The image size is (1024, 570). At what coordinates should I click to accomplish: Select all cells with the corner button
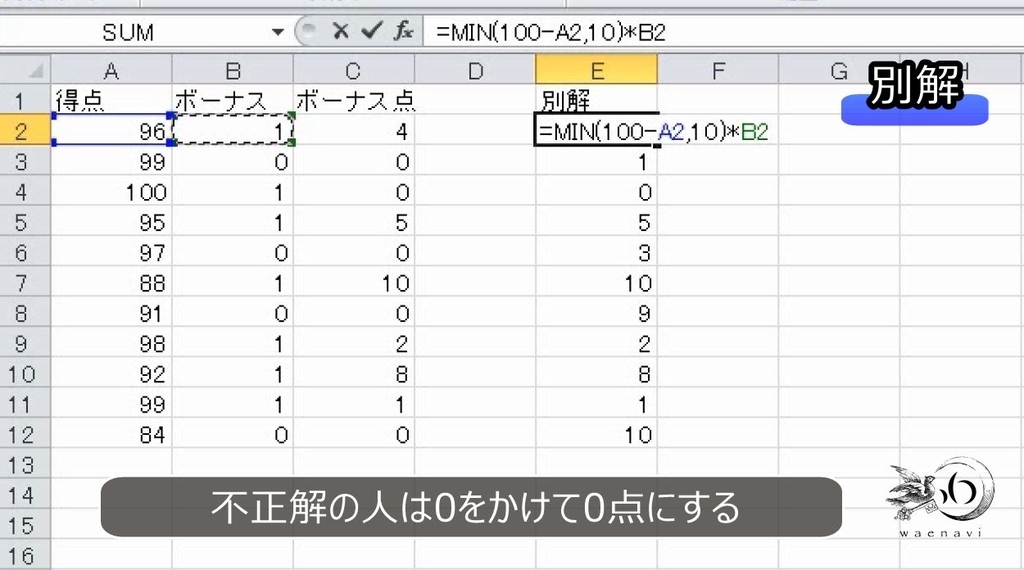[x=25, y=69]
